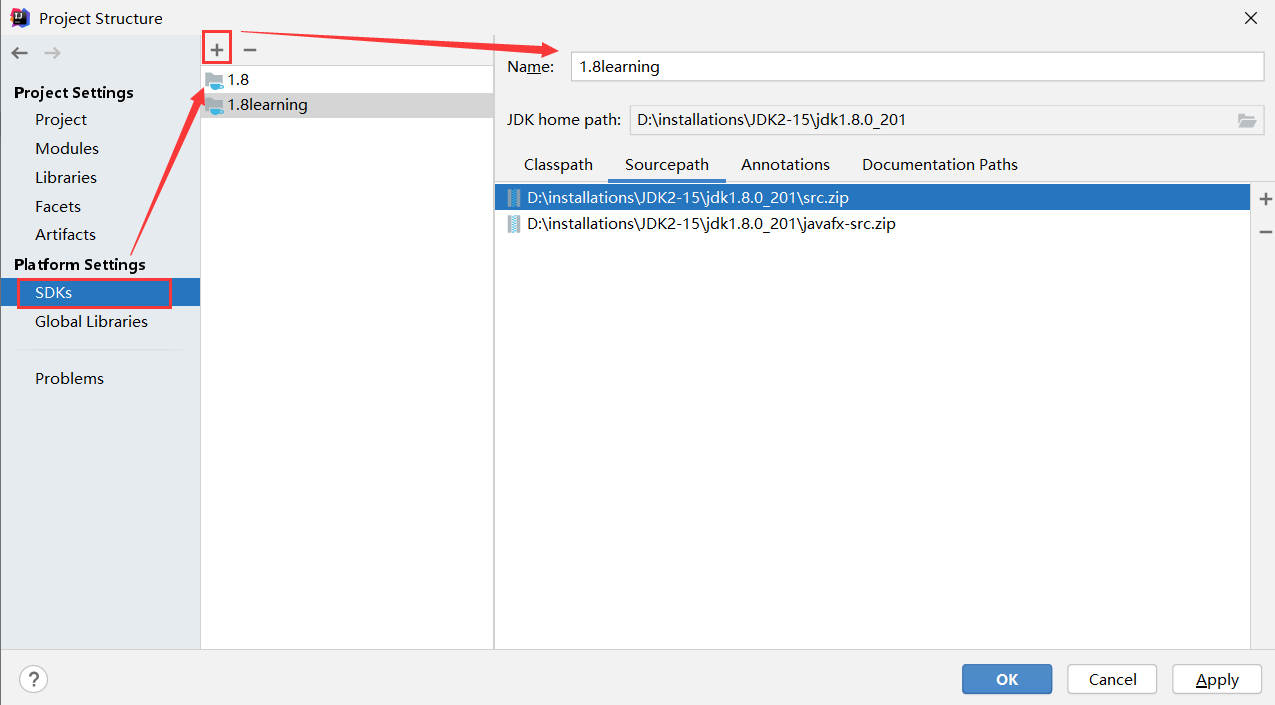This screenshot has width=1275, height=705.
Task: Select the 1.8learning SDK entry
Action: (x=347, y=105)
